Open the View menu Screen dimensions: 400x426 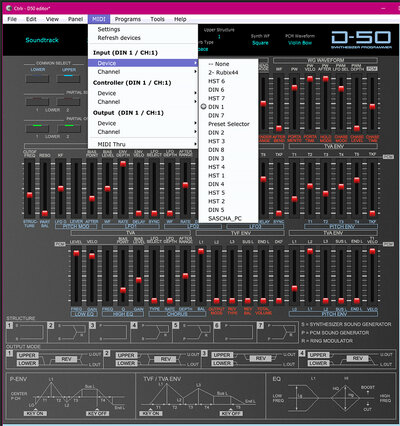coord(52,19)
